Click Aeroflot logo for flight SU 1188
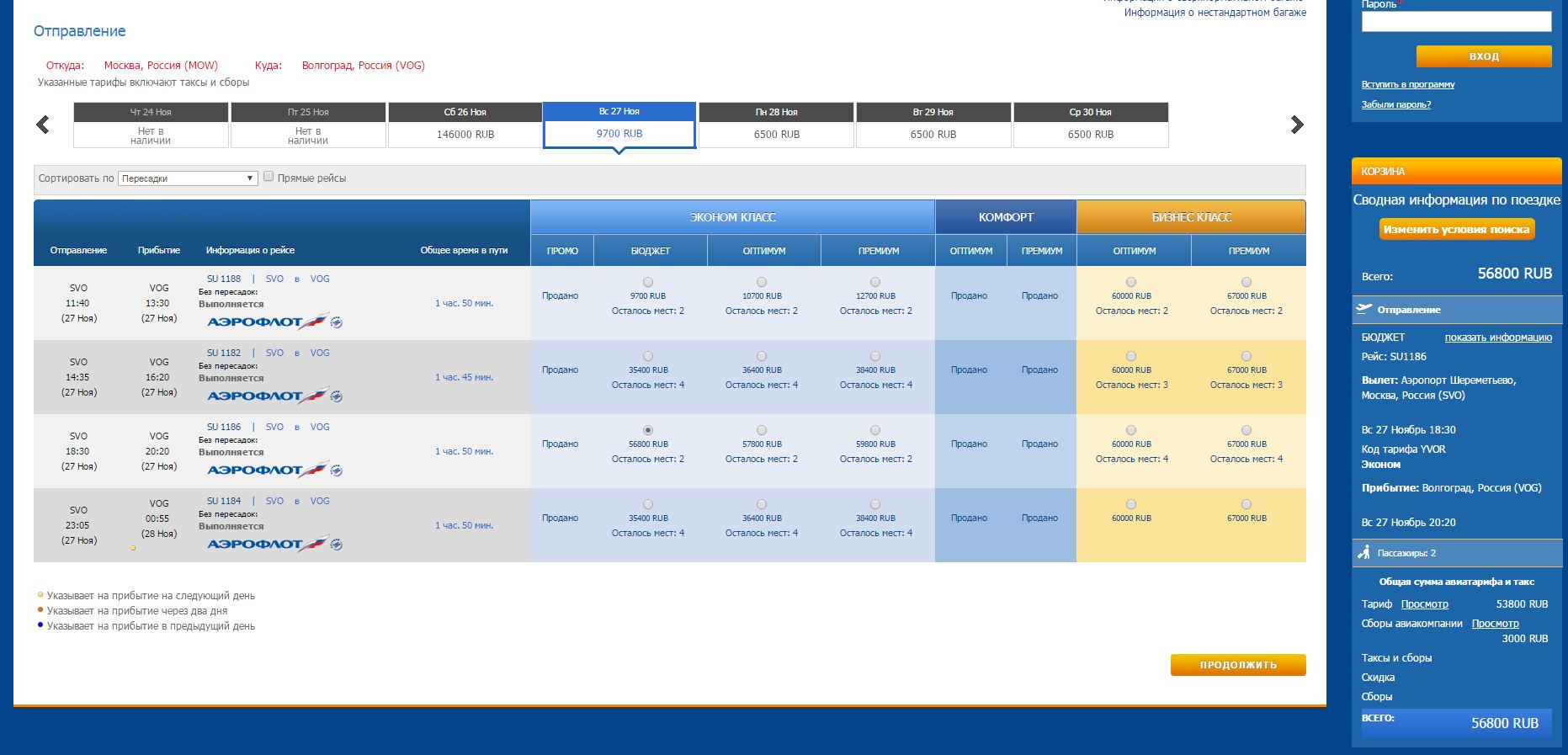This screenshot has height=755, width=1568. coord(274,322)
